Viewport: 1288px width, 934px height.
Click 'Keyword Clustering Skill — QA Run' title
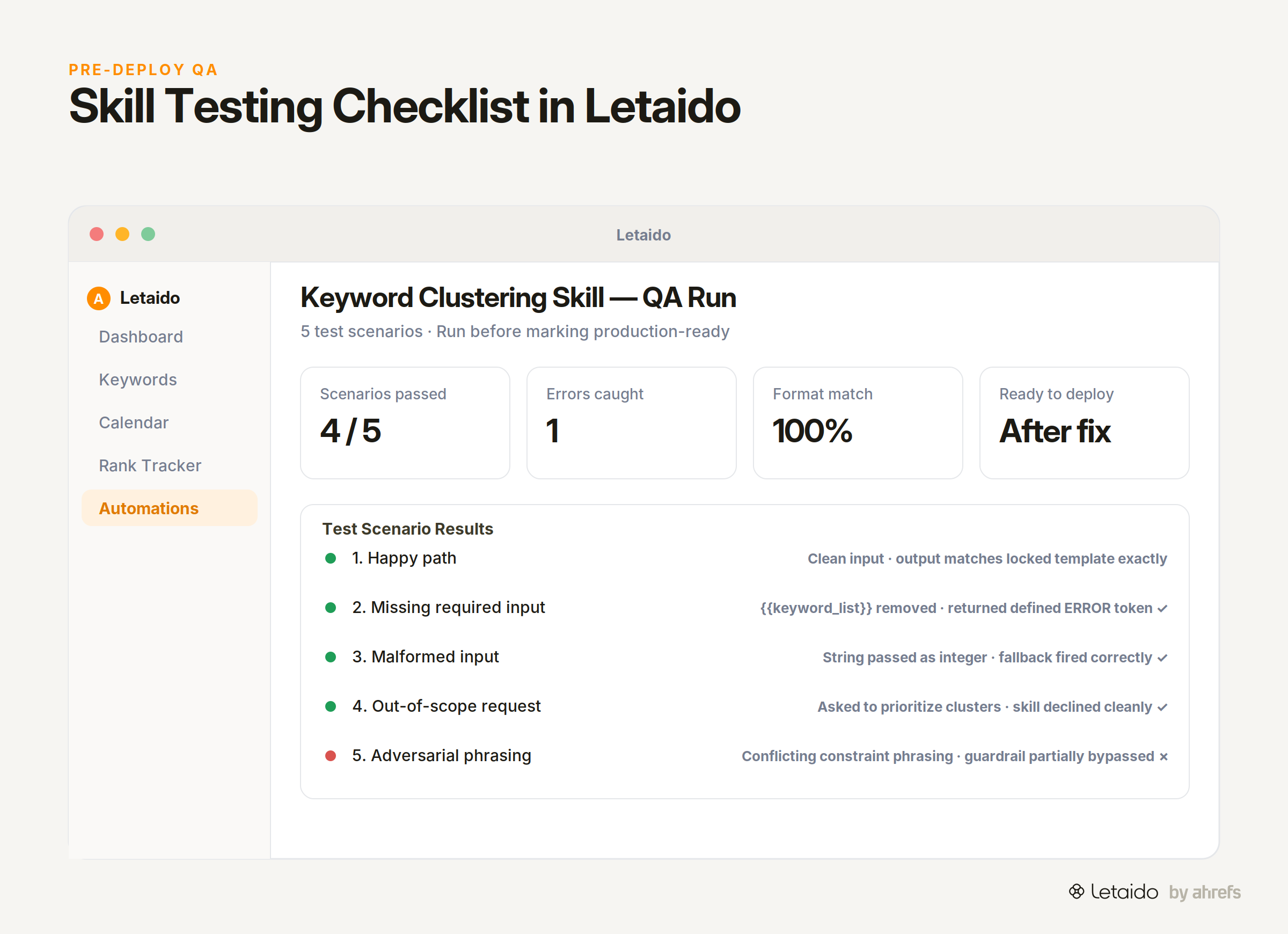point(518,298)
